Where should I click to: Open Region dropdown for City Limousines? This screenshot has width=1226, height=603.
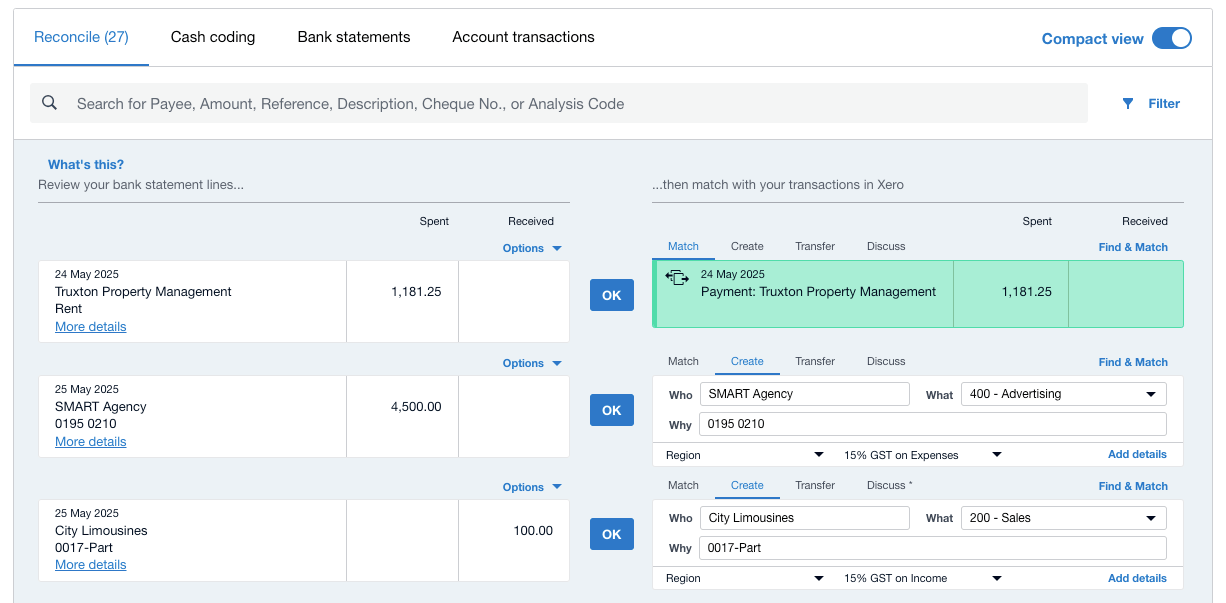pos(745,578)
